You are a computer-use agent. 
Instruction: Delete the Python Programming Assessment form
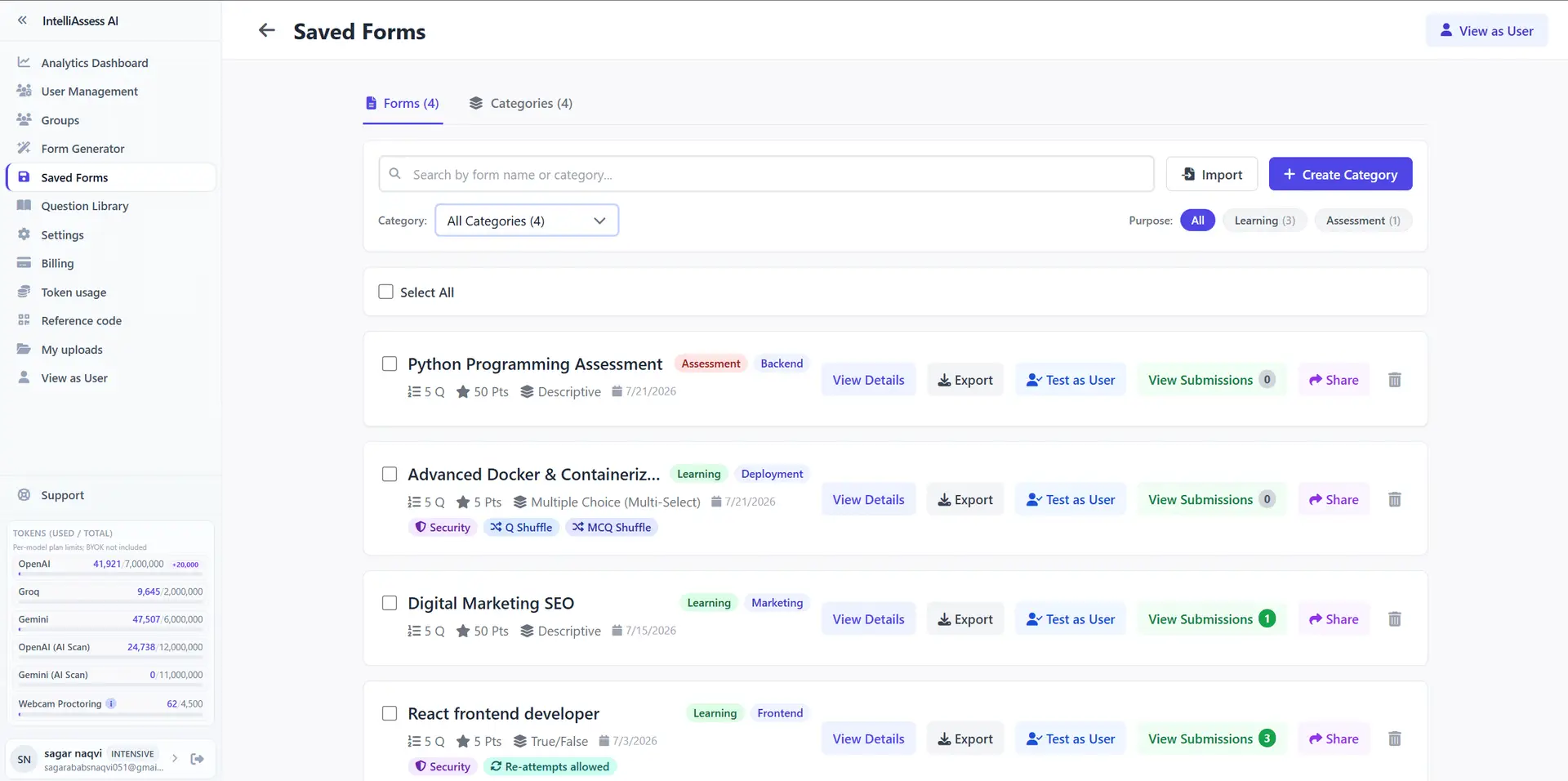1395,380
